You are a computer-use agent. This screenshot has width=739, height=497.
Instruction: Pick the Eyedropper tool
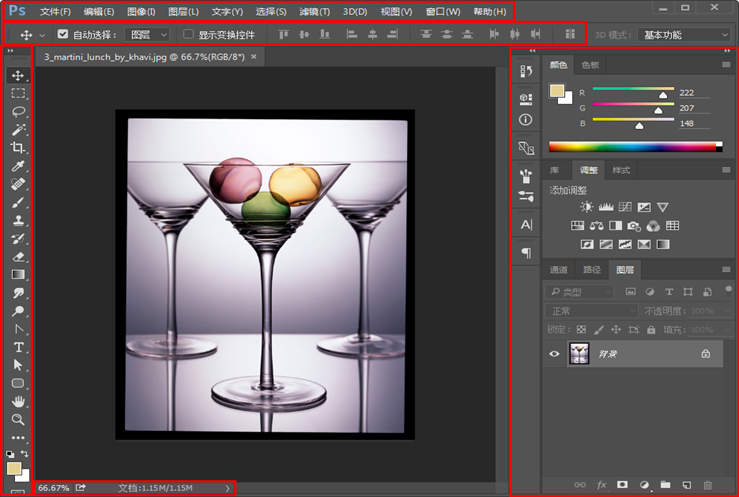point(18,166)
